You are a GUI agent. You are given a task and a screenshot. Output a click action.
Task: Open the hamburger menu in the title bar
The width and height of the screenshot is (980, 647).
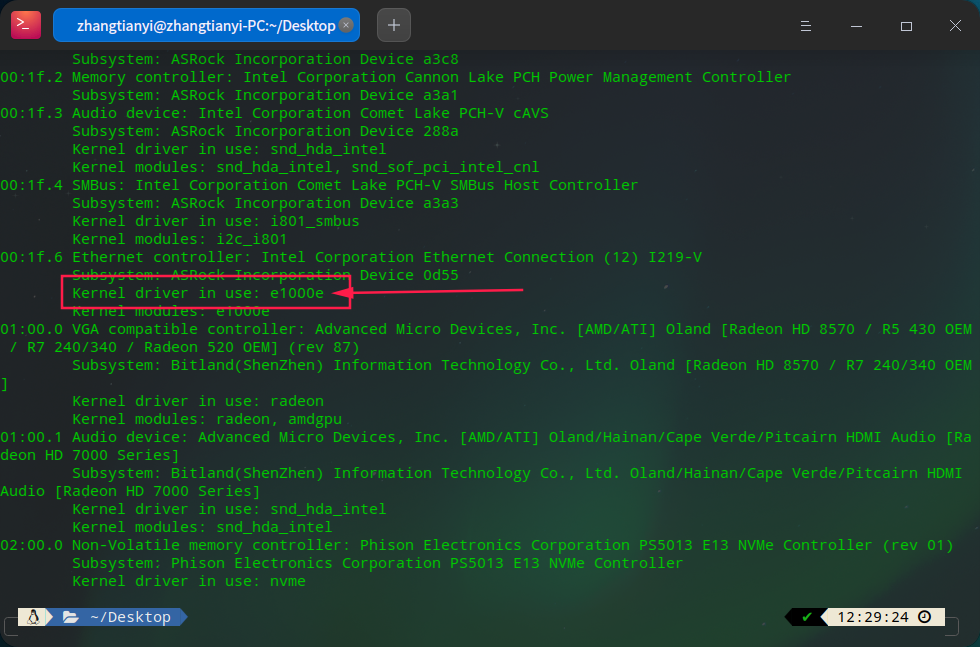[x=806, y=25]
